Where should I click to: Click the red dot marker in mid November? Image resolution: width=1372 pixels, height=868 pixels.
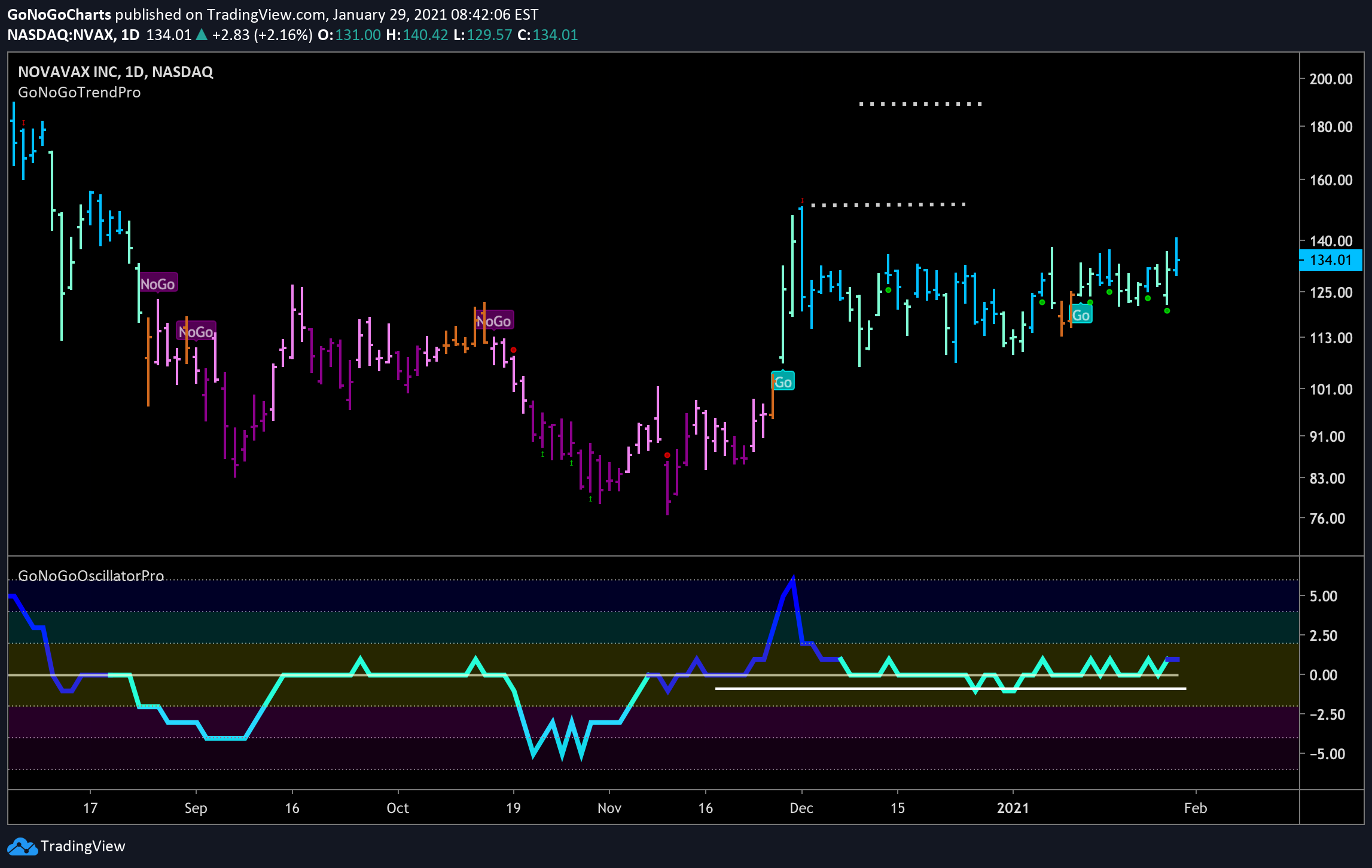click(667, 456)
